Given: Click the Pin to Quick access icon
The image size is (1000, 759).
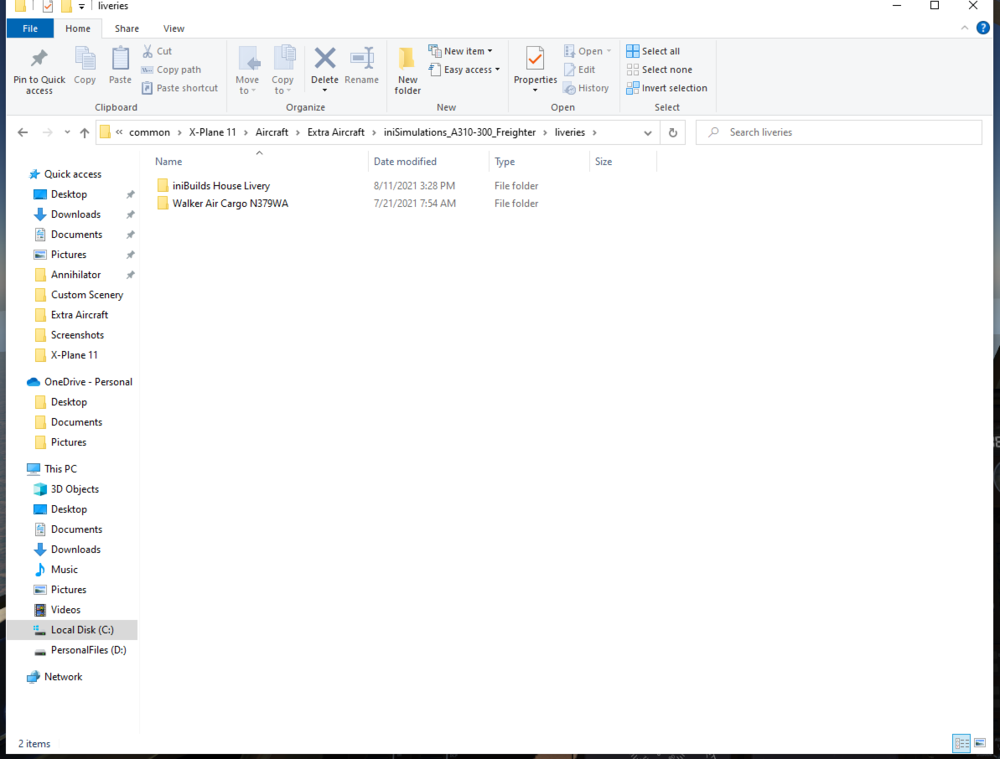Looking at the screenshot, I should [x=38, y=67].
